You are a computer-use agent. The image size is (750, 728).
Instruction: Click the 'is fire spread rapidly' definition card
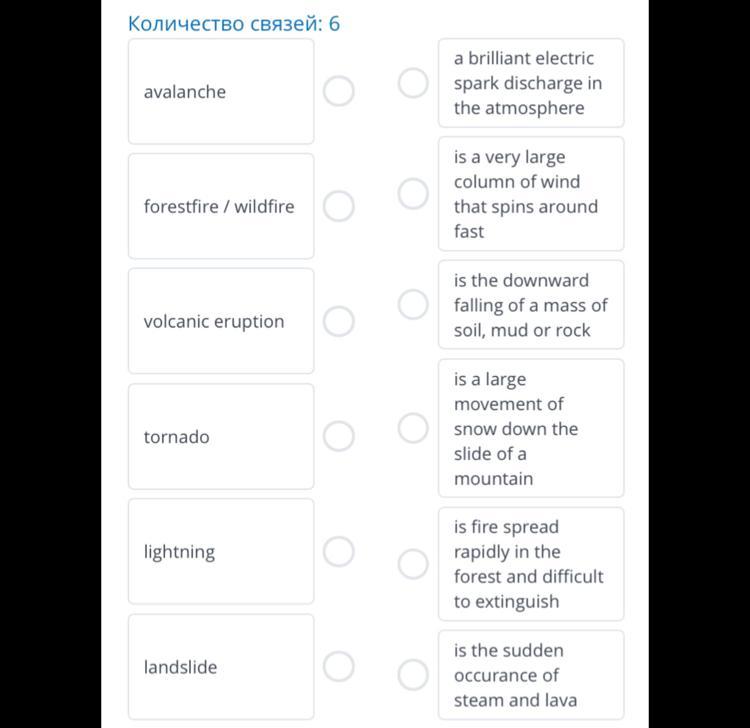click(530, 564)
